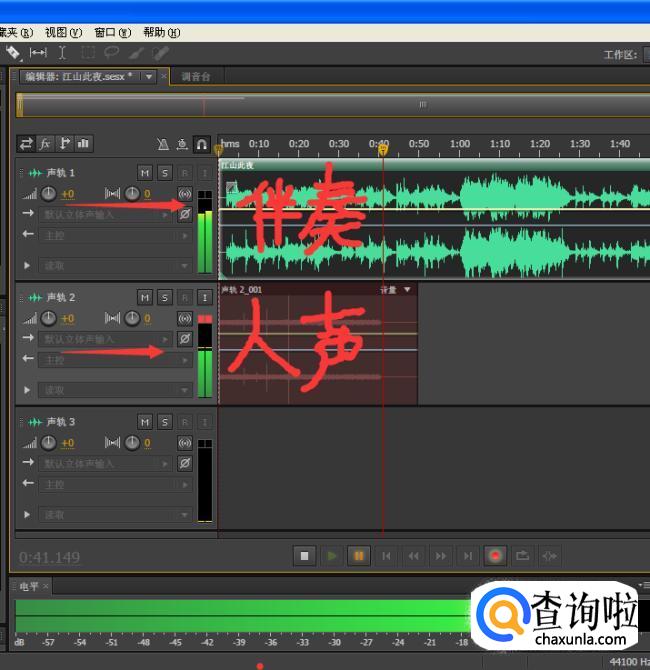Toggle global clip stretching
This screenshot has width=650, height=670.
click(182, 144)
